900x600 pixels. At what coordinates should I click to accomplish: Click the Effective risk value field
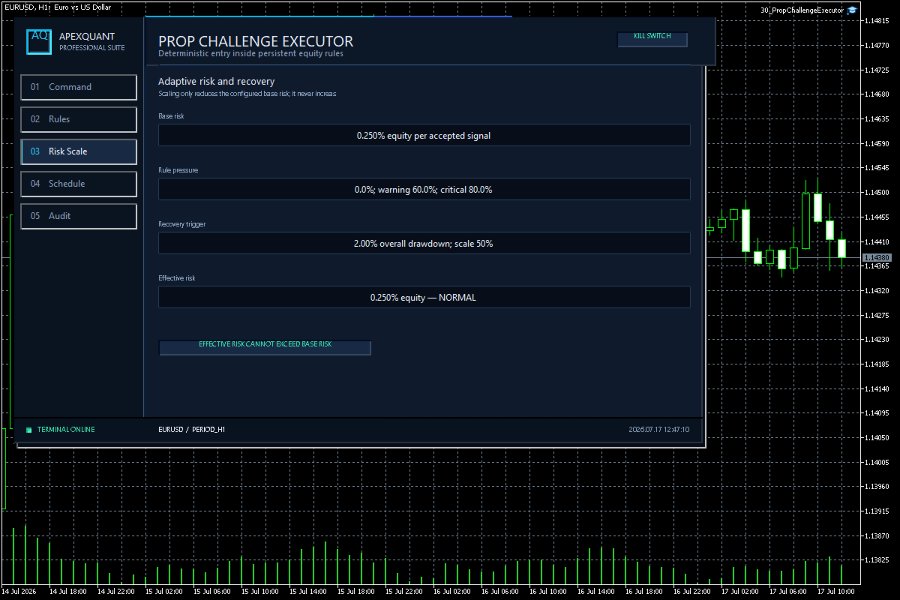(x=424, y=297)
